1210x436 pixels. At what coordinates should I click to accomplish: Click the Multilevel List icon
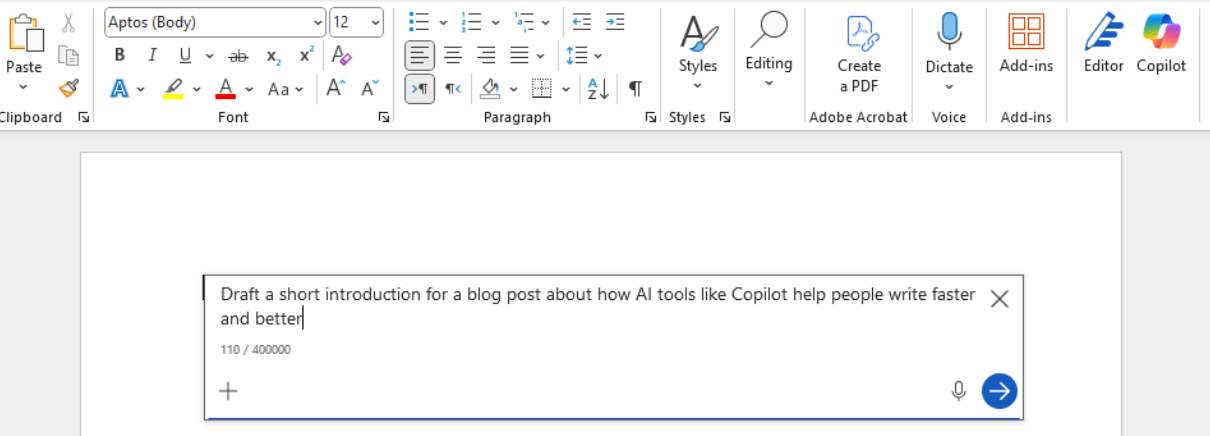click(x=524, y=22)
